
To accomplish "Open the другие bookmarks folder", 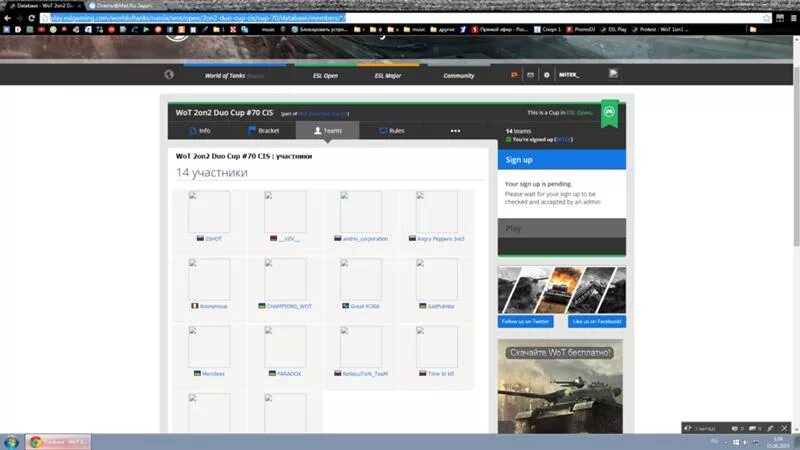I will 442,30.
